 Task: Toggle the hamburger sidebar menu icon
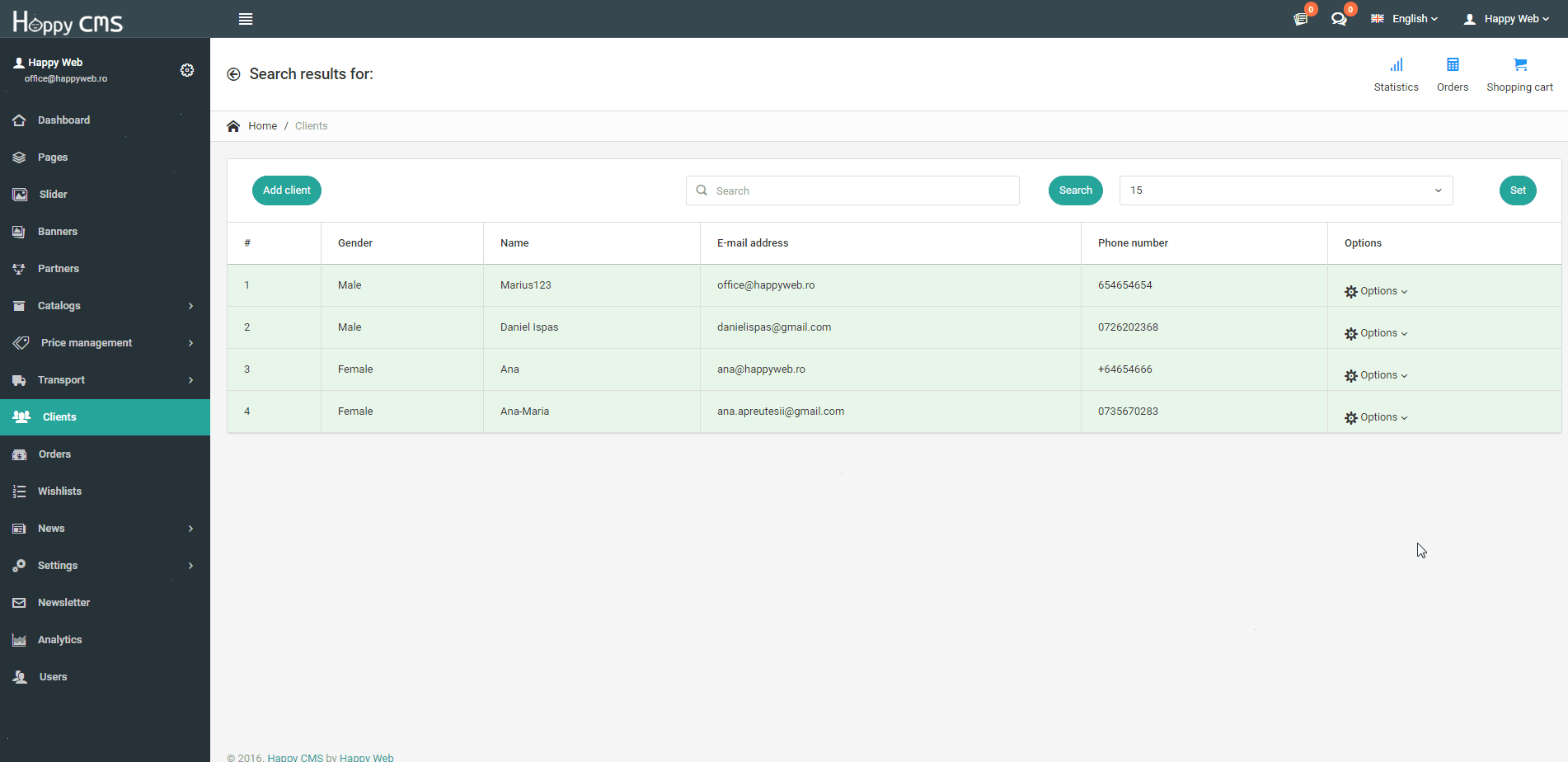(x=246, y=19)
